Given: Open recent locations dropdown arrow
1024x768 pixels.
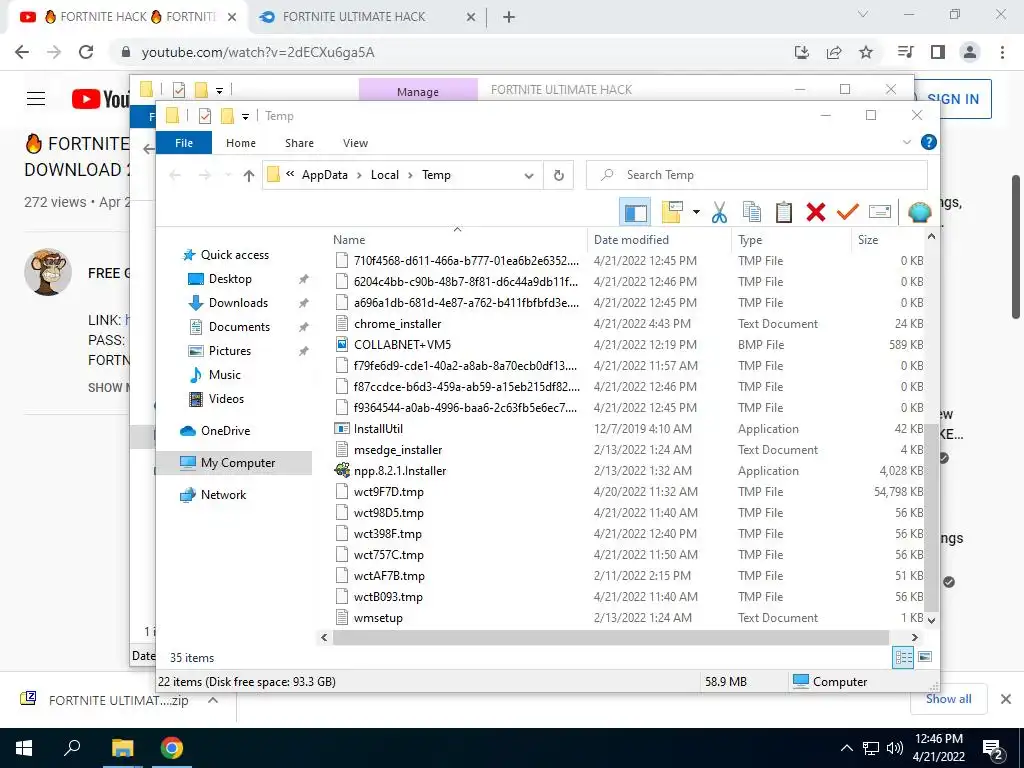Looking at the screenshot, I should click(228, 175).
